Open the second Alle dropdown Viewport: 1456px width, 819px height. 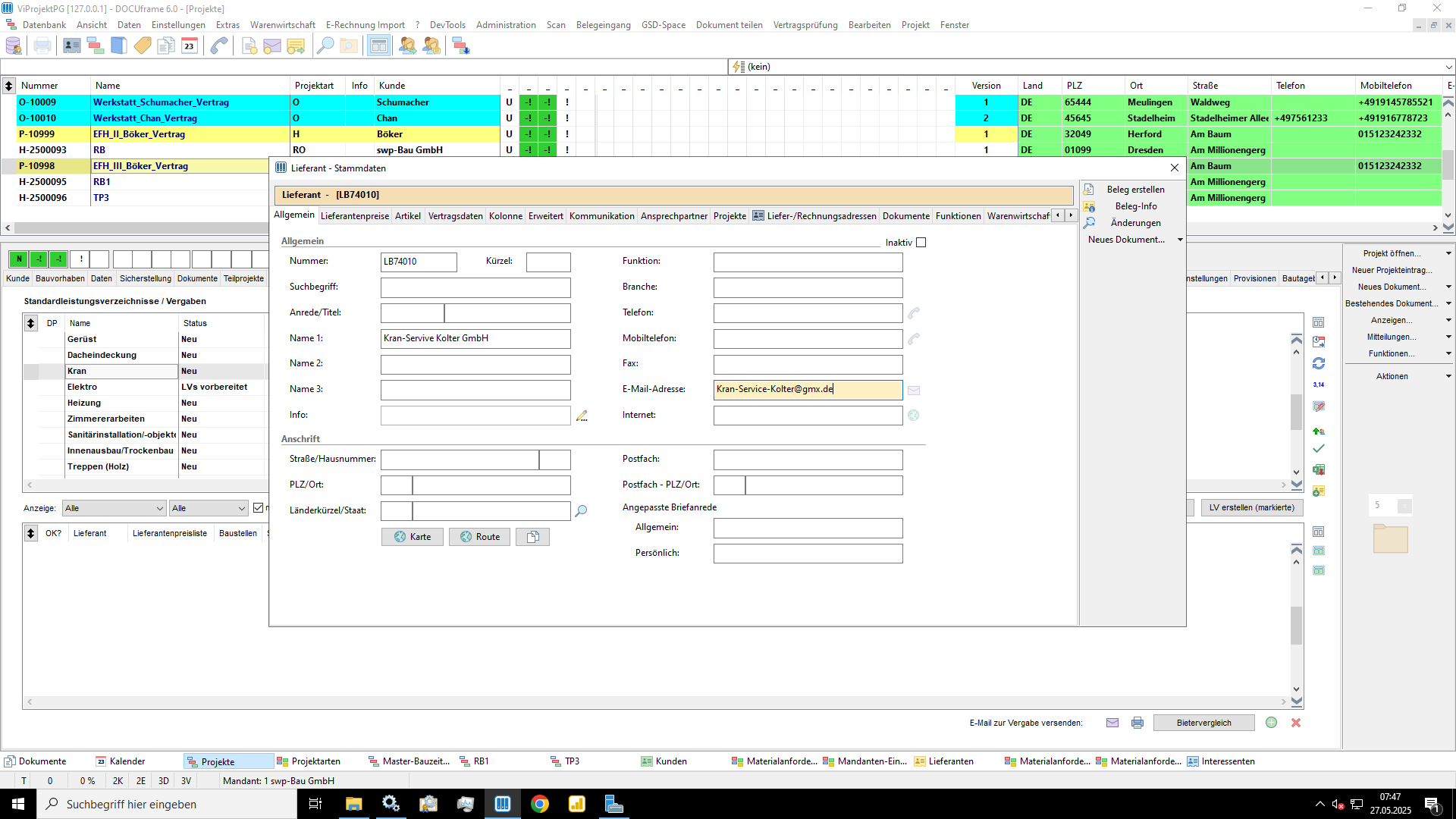point(209,508)
